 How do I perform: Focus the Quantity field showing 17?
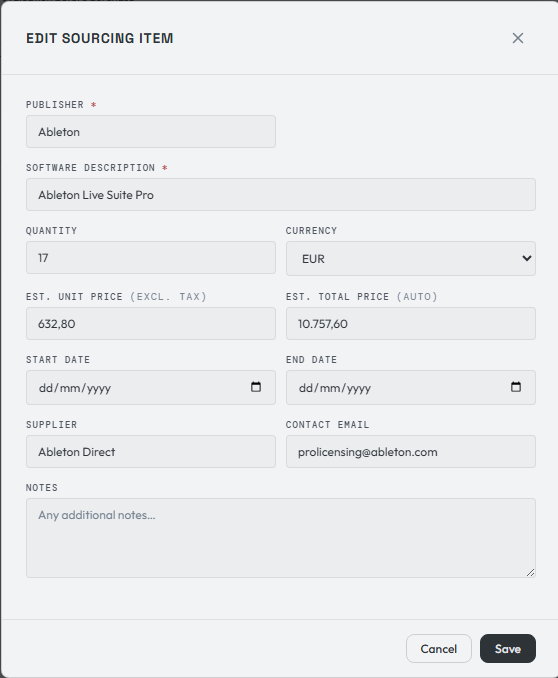(151, 258)
